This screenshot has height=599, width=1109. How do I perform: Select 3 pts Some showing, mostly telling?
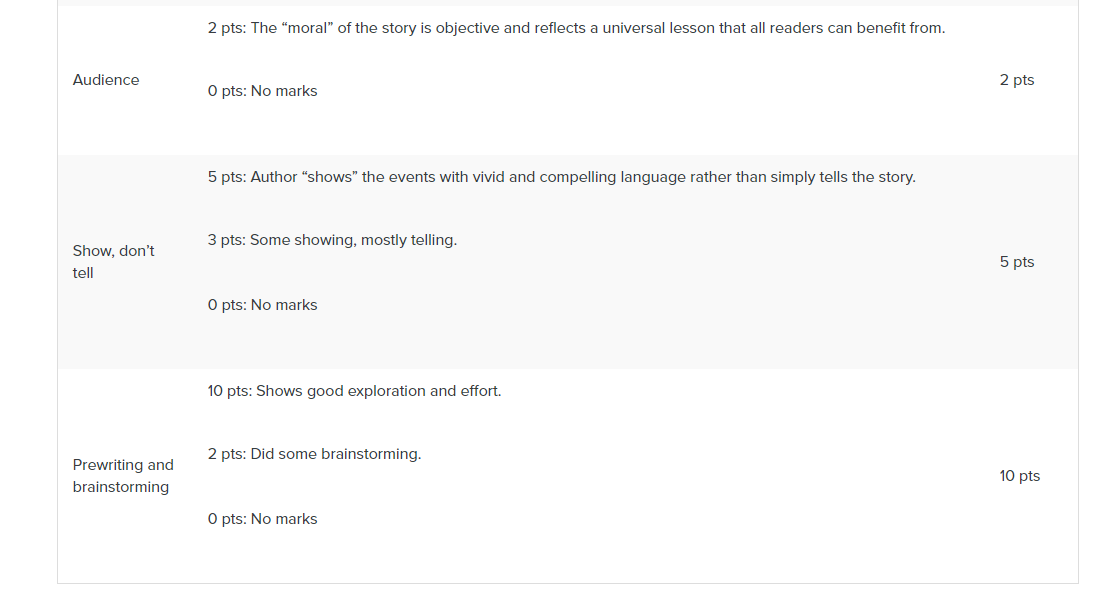[332, 240]
